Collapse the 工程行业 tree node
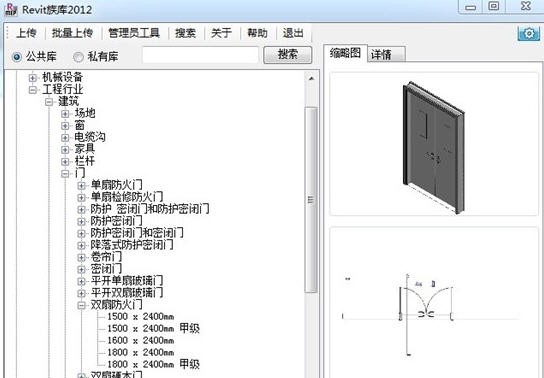This screenshot has width=544, height=378. (x=33, y=89)
